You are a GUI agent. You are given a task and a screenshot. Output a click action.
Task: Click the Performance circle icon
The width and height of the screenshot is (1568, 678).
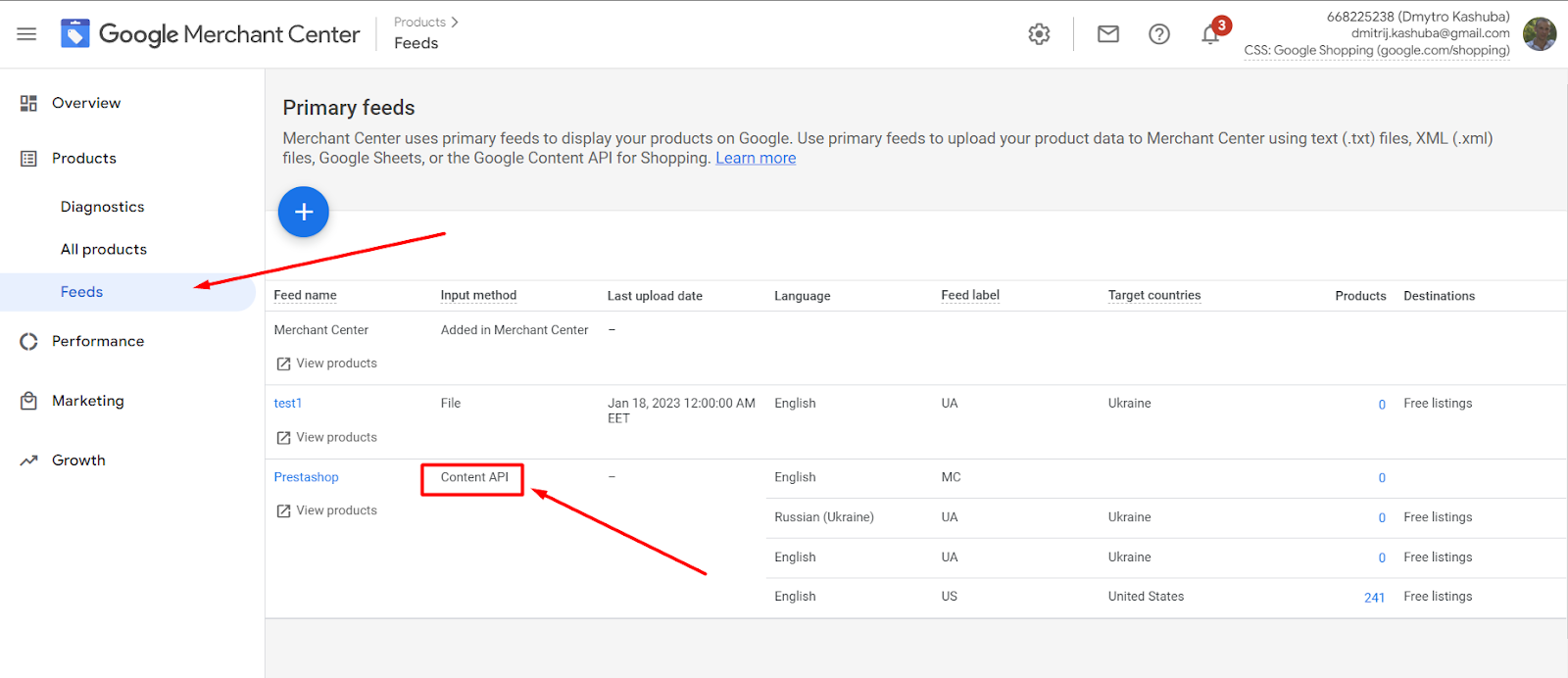pos(28,341)
